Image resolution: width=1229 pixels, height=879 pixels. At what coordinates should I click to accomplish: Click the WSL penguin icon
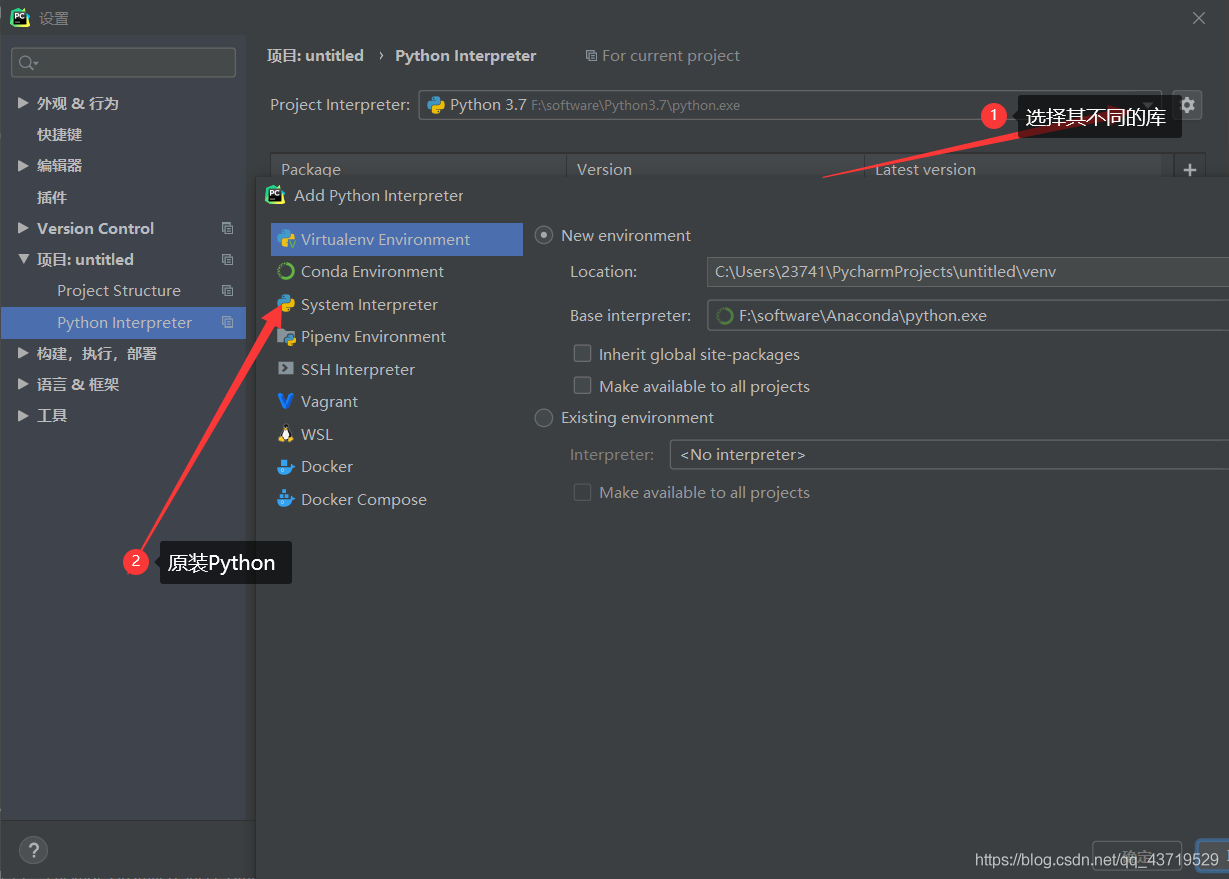click(x=286, y=434)
